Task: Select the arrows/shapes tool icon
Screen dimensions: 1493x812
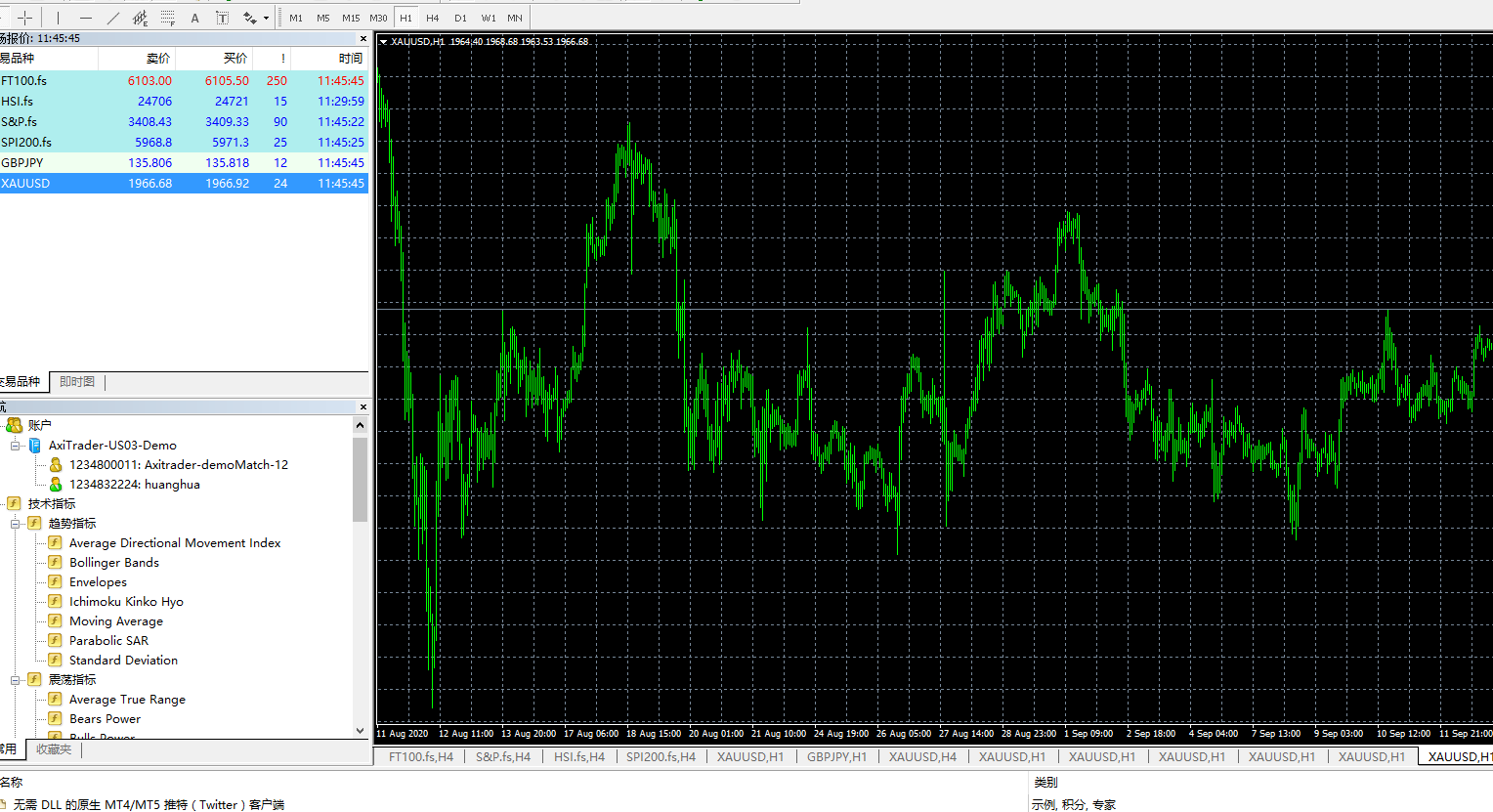Action: (250, 18)
